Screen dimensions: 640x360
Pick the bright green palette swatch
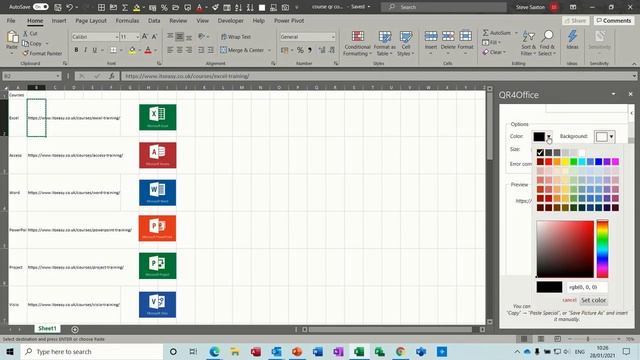coord(573,162)
